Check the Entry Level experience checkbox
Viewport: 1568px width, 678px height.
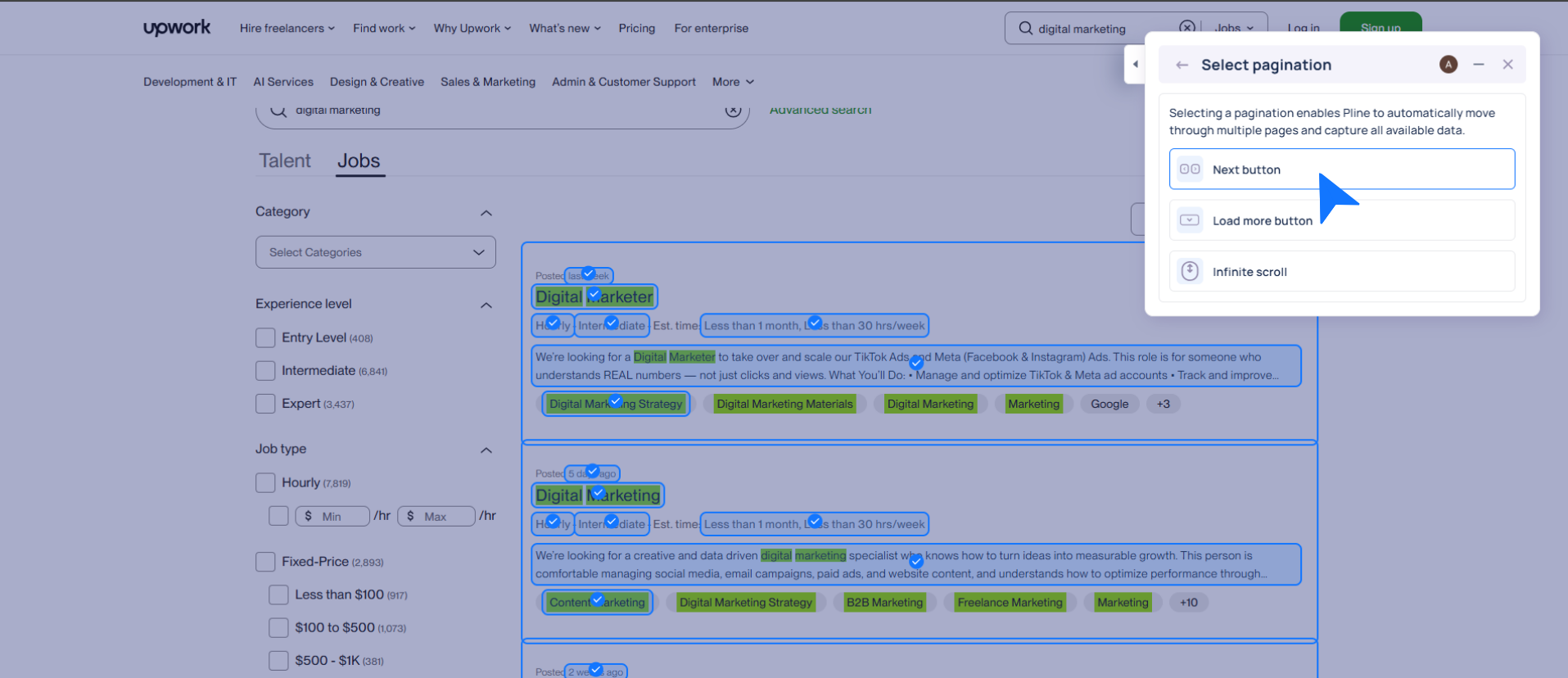point(265,338)
